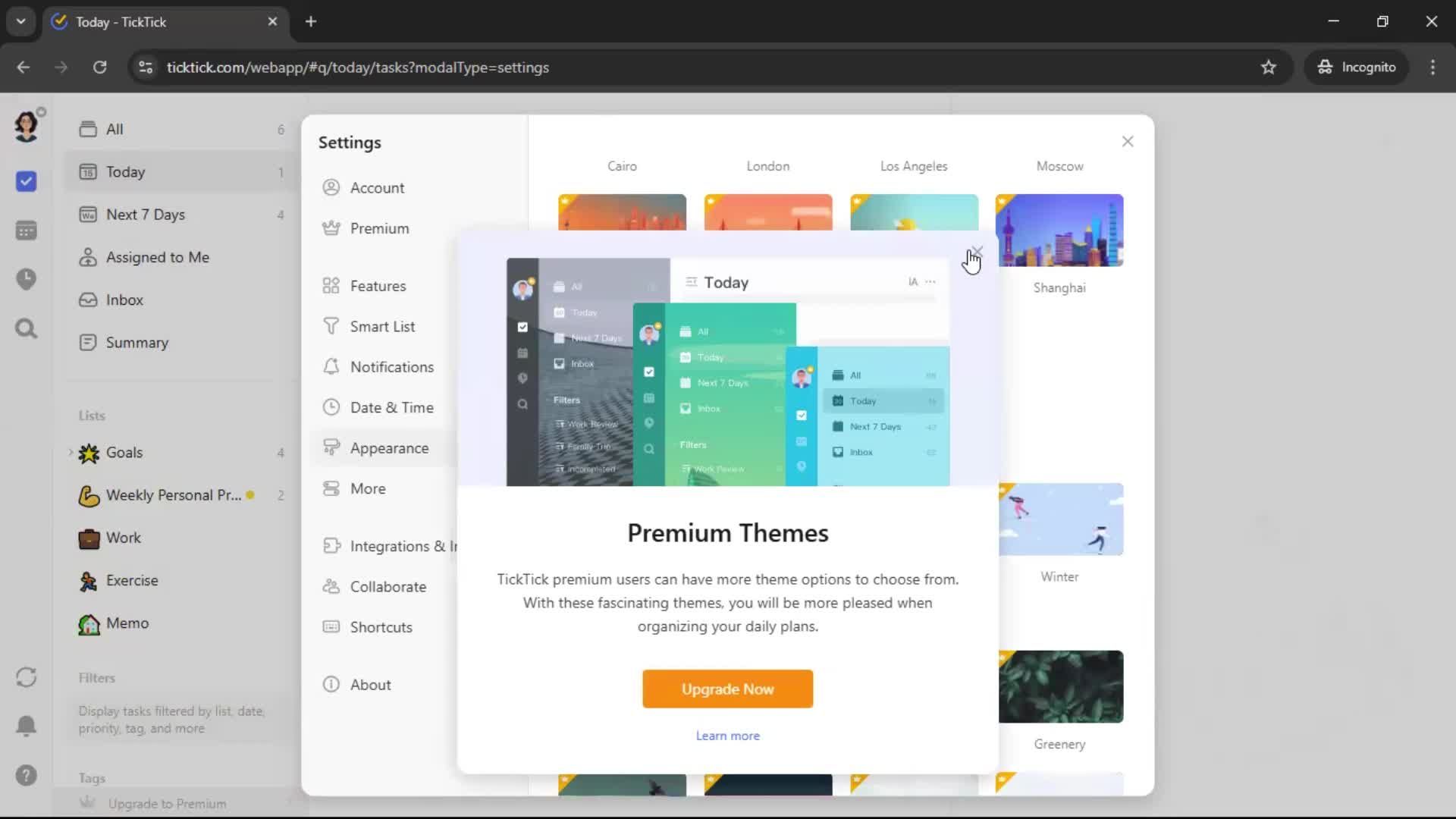The image size is (1456, 819).
Task: Expand the Goals list folder
Action: [x=71, y=452]
